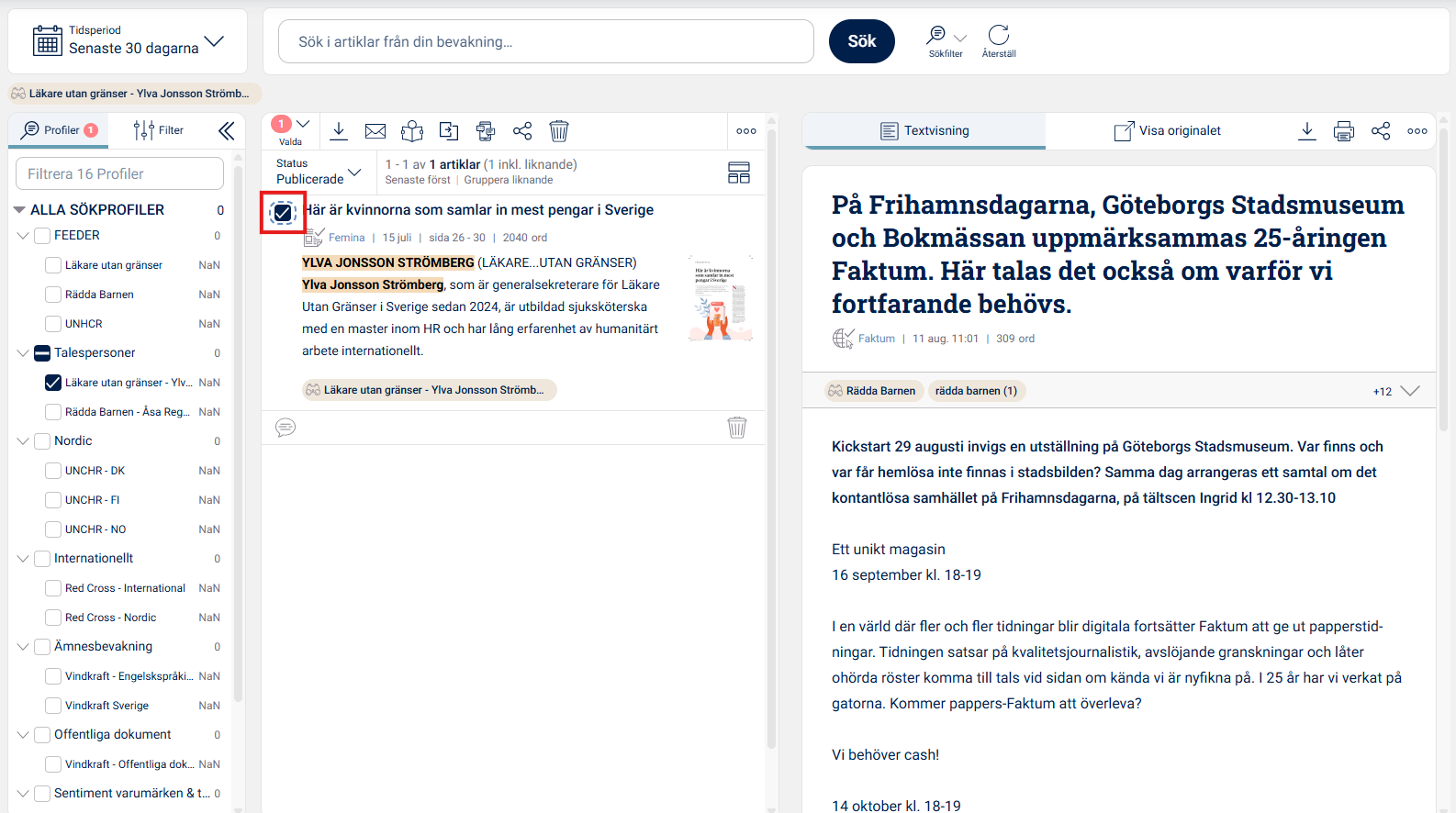Click the box-shaped icon in list toolbar
The image size is (1456, 813).
coord(412,131)
